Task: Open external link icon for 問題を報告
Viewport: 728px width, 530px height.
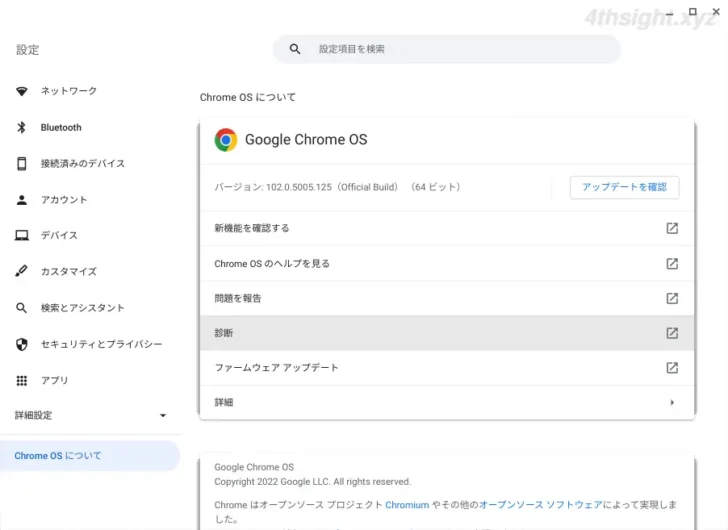Action: (x=672, y=298)
